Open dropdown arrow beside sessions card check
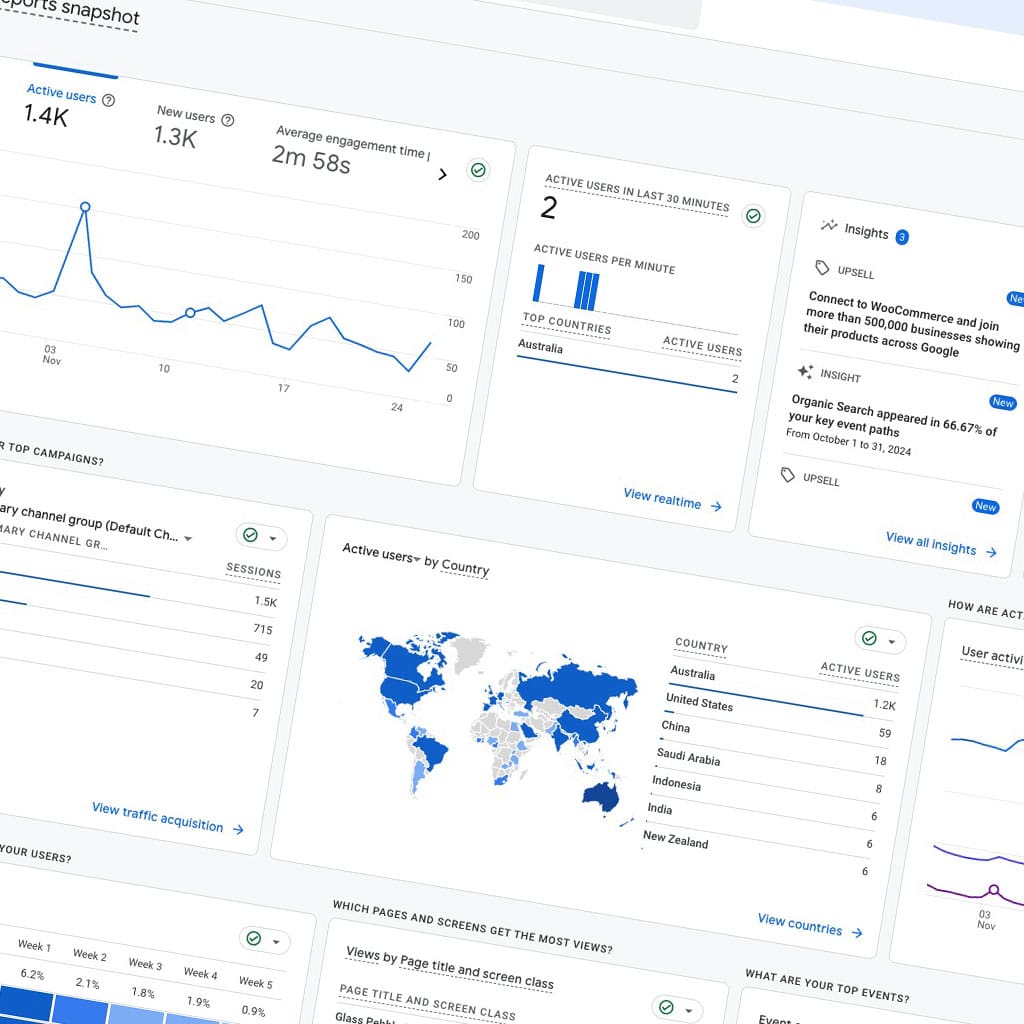 click(273, 539)
